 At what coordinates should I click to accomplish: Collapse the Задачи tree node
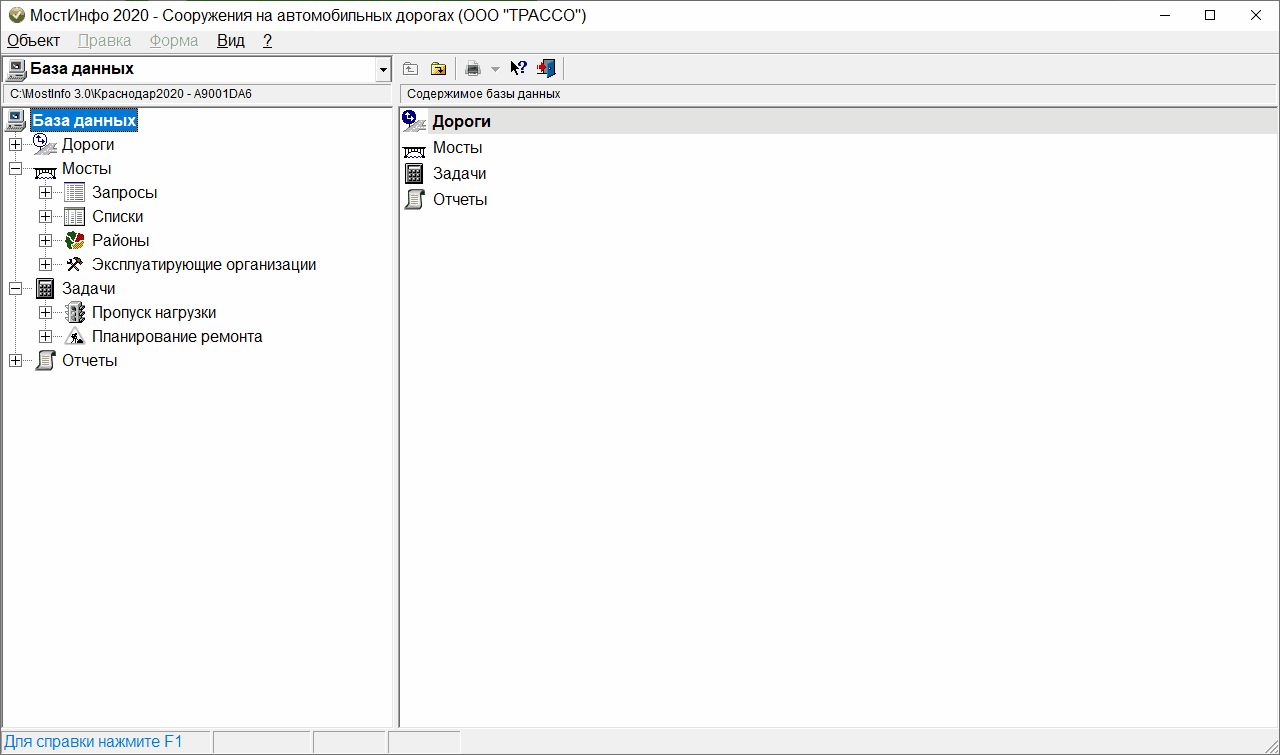[15, 289]
